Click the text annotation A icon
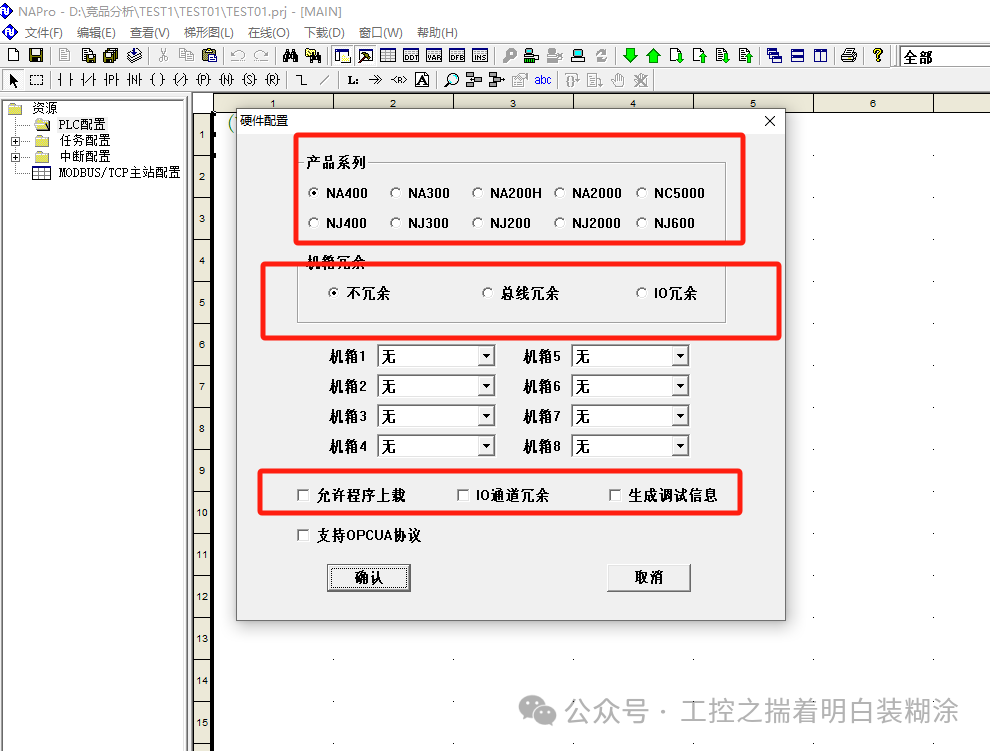The image size is (990, 751). (x=422, y=80)
